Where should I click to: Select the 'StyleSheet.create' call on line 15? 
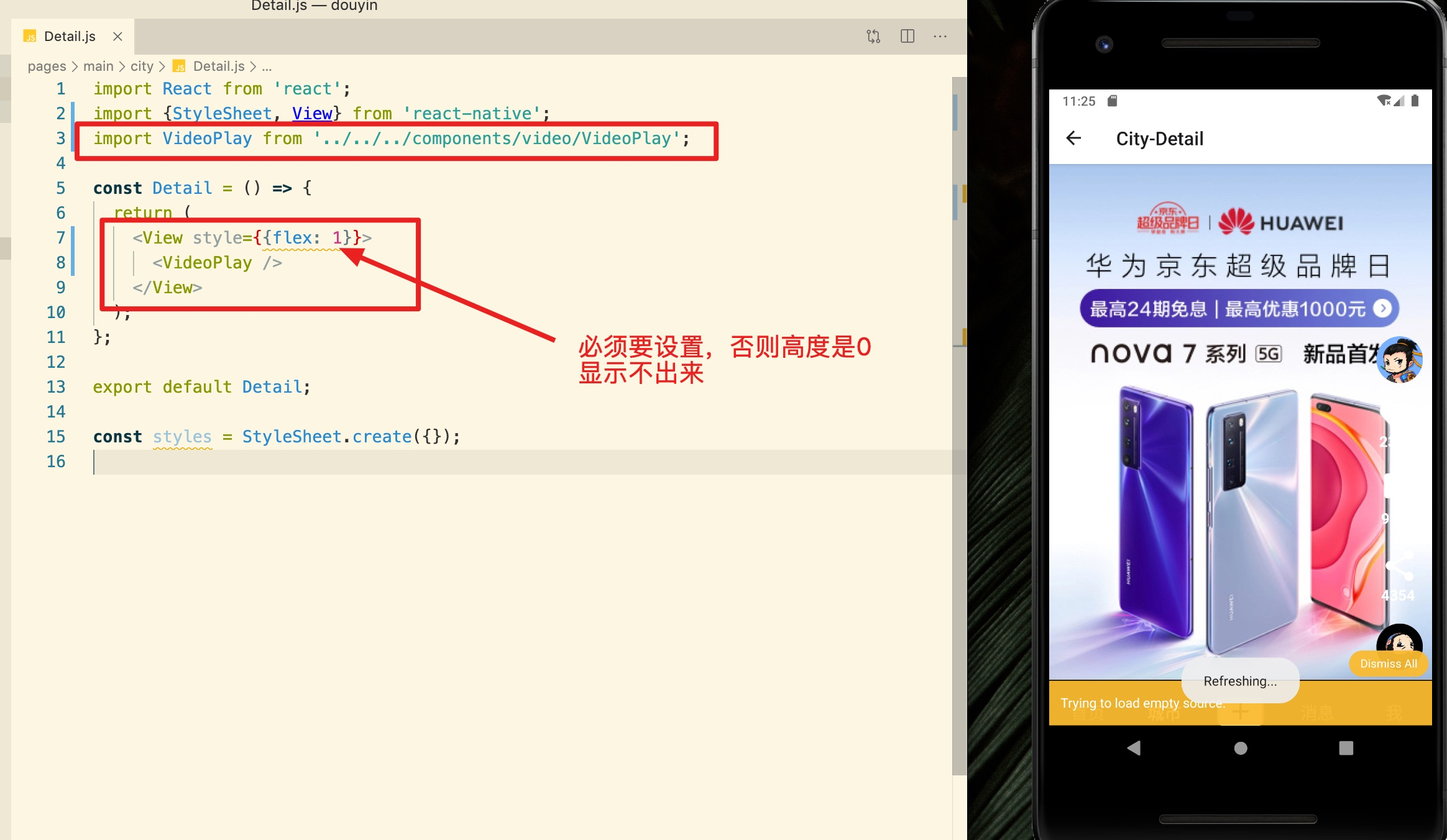[326, 437]
